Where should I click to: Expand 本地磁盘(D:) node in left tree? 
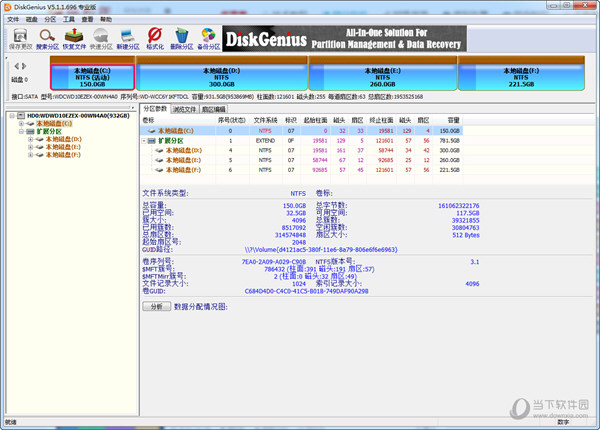[30, 139]
